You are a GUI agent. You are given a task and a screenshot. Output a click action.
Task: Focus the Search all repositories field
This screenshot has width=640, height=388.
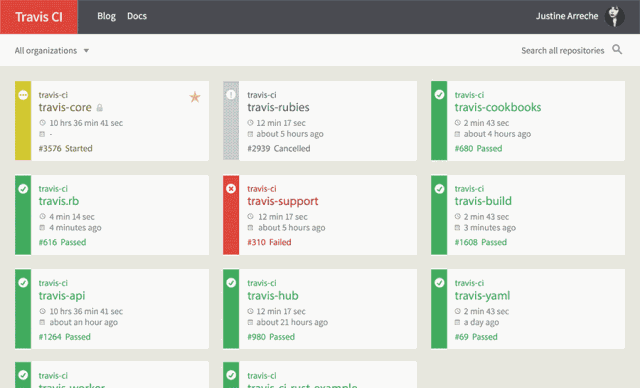tap(562, 51)
